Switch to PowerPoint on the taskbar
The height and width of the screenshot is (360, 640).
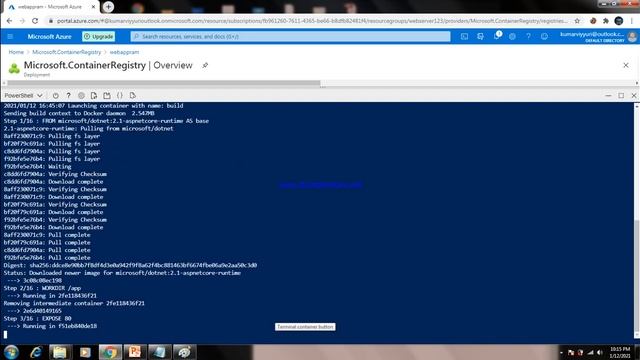click(134, 352)
